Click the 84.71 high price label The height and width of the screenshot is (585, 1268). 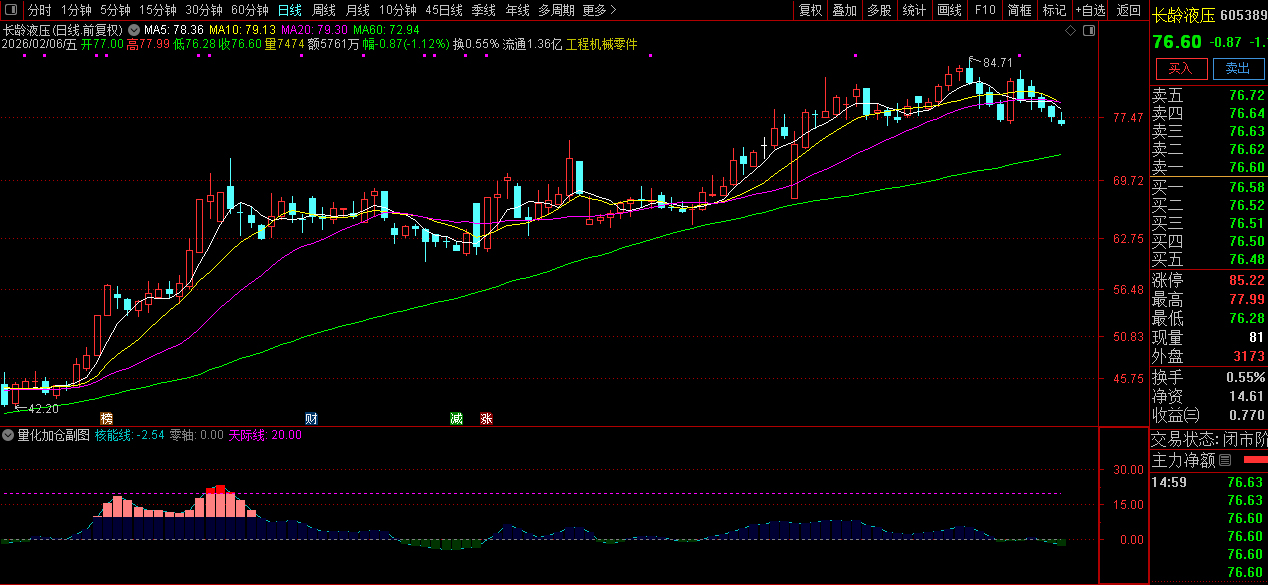tap(997, 62)
